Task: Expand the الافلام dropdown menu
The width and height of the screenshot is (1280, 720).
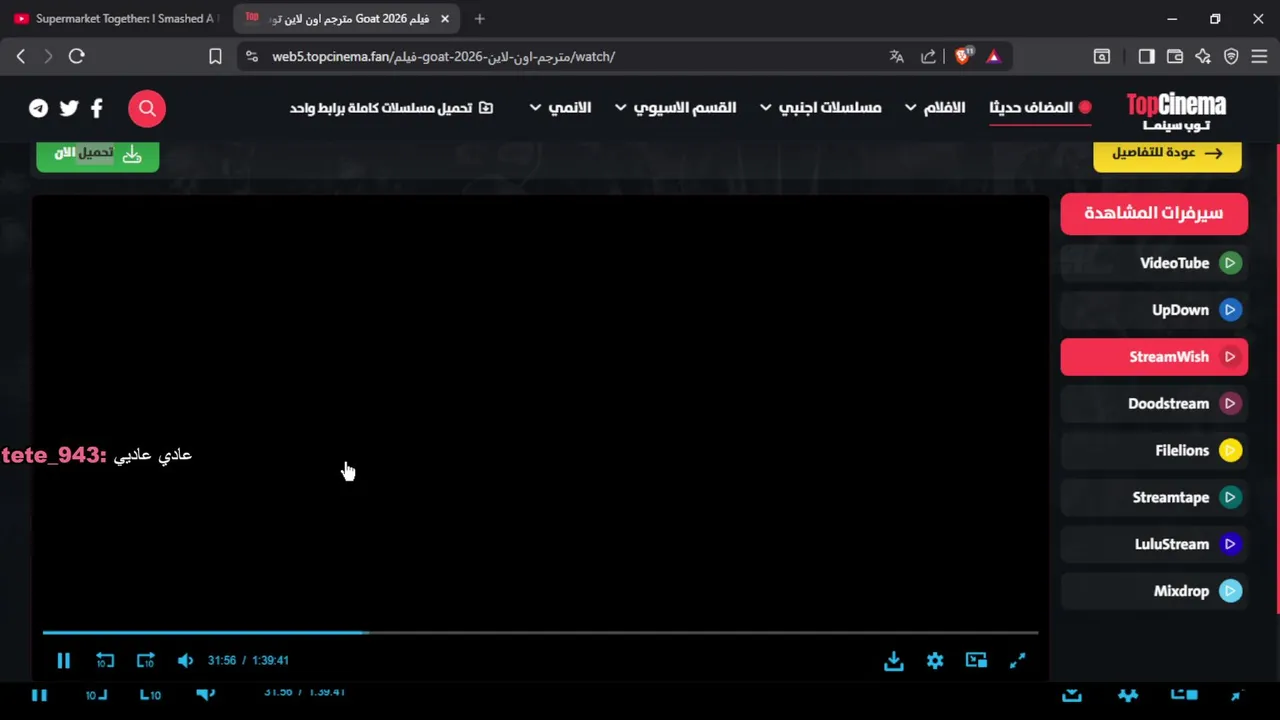Action: point(936,107)
